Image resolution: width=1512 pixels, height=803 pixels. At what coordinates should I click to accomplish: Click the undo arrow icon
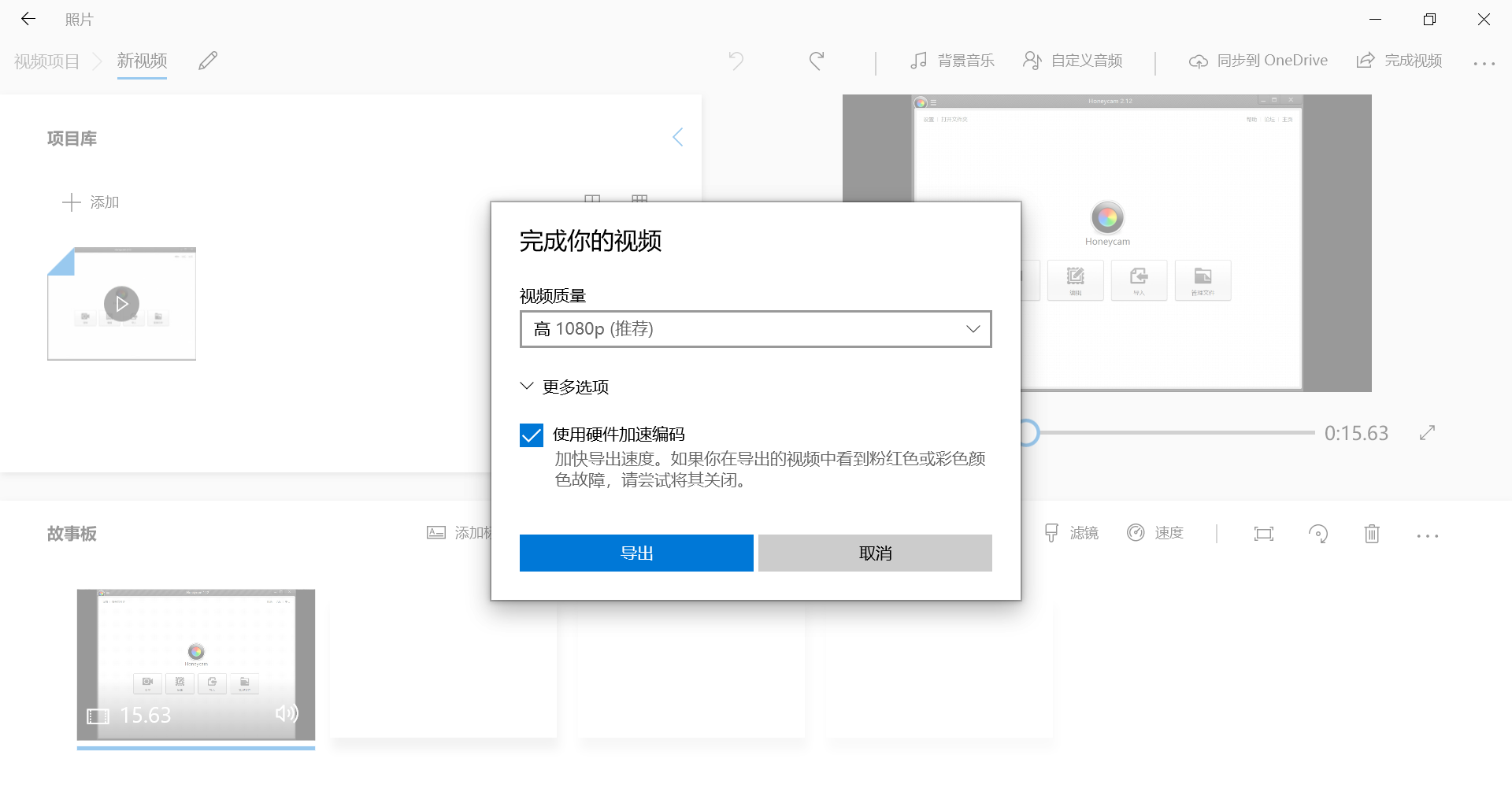coord(736,61)
